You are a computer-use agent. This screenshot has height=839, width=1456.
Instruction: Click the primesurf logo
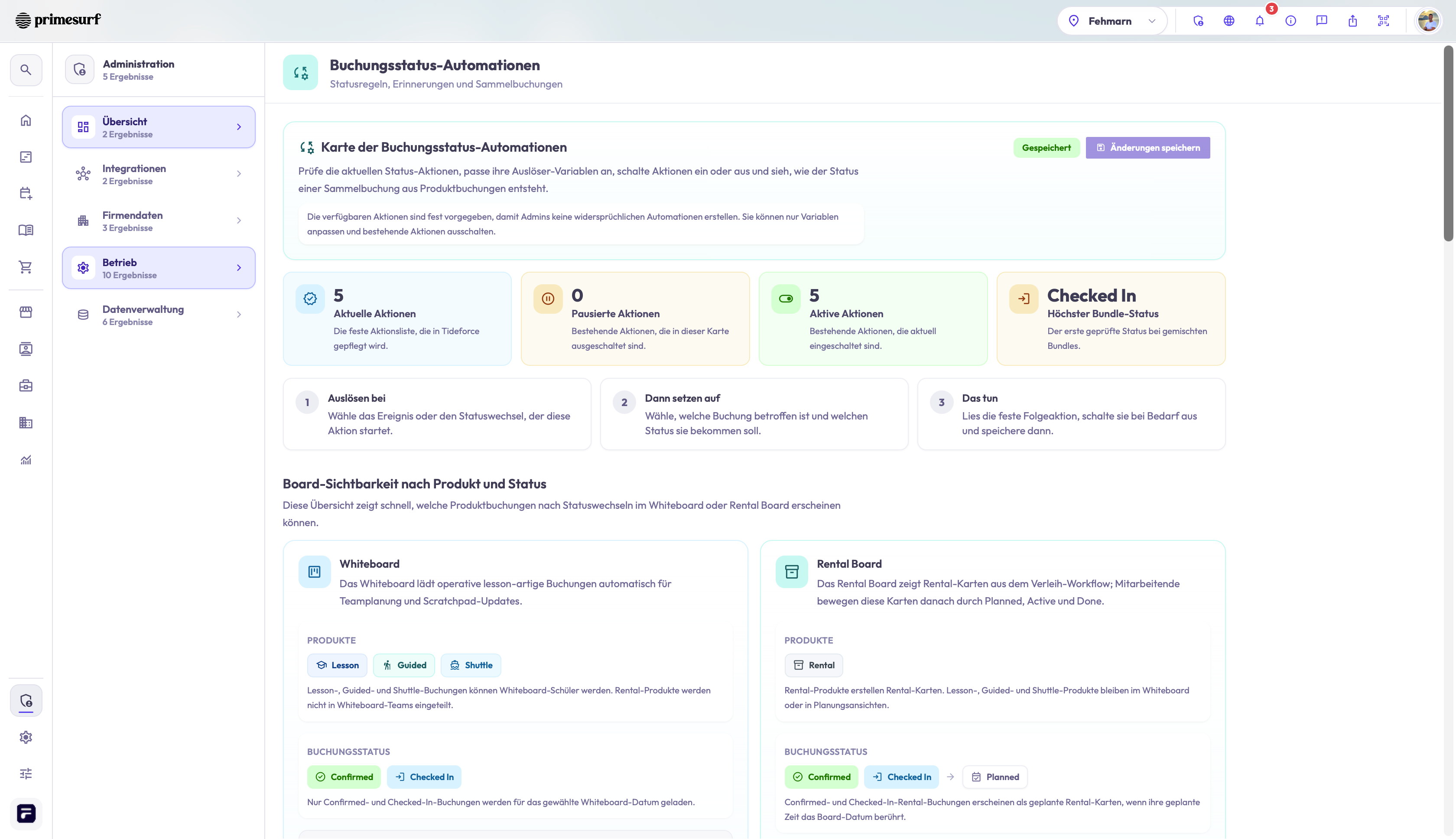(58, 20)
